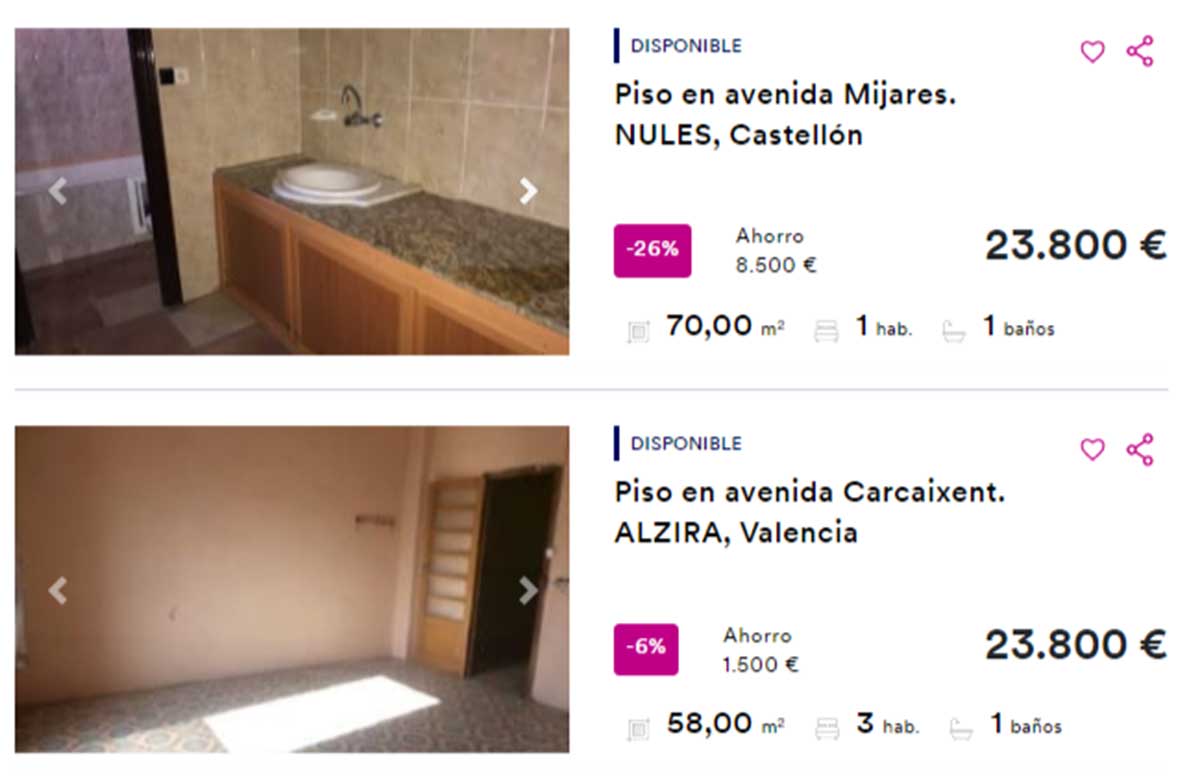Click the -26% discount badge
This screenshot has height=777, width=1200.
click(x=652, y=250)
